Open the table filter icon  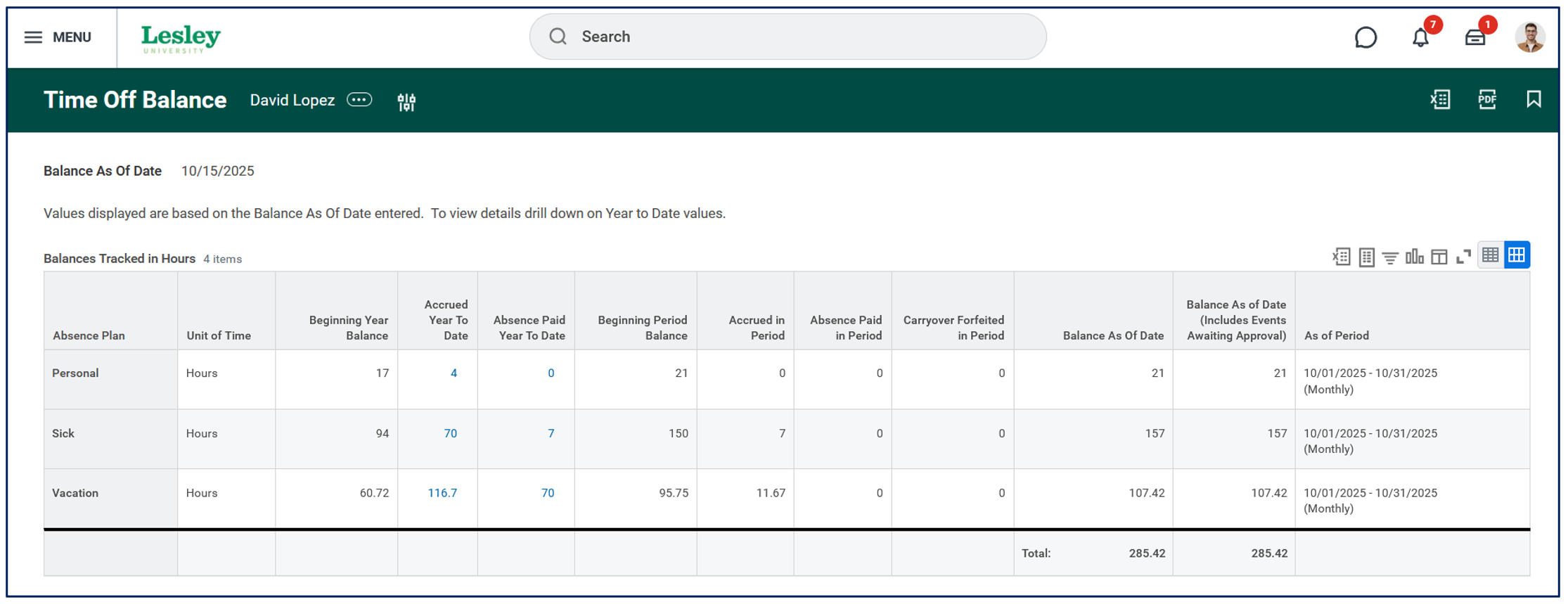tap(1390, 257)
